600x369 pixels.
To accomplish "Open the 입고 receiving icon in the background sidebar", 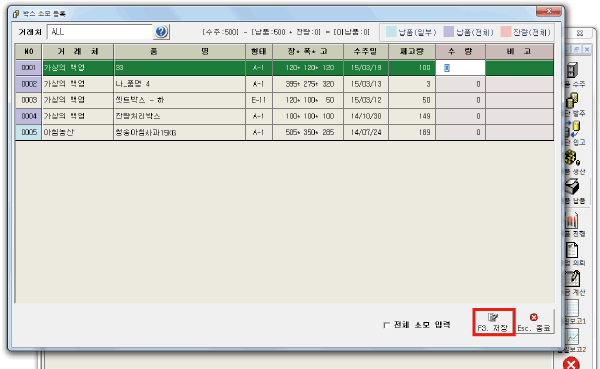I will pyautogui.click(x=572, y=129).
